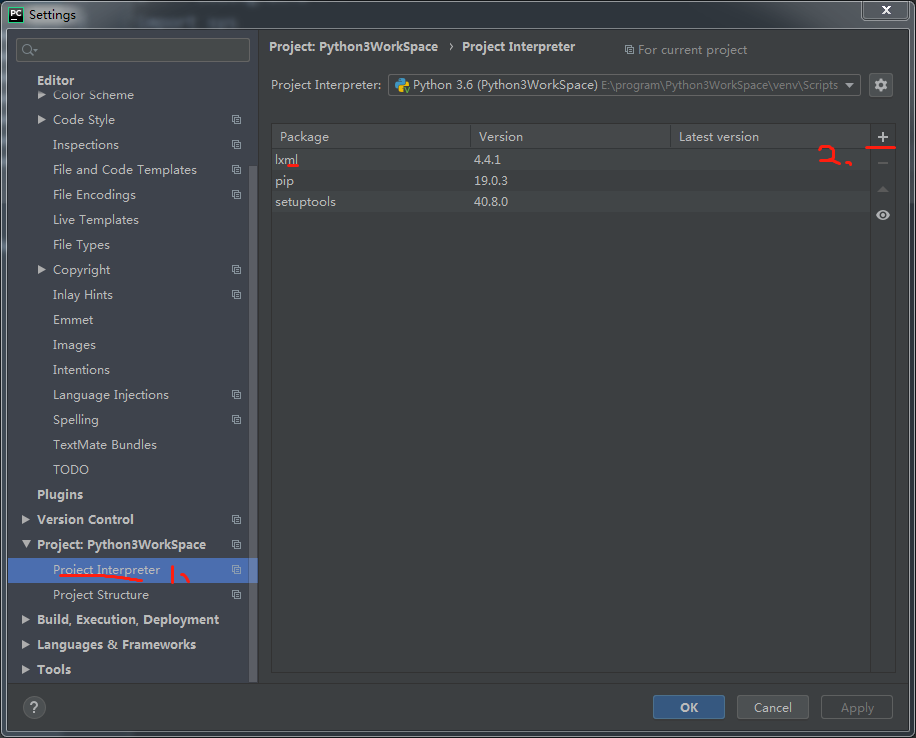916x738 pixels.
Task: Click the PyCharm logo in title bar
Action: click(16, 15)
